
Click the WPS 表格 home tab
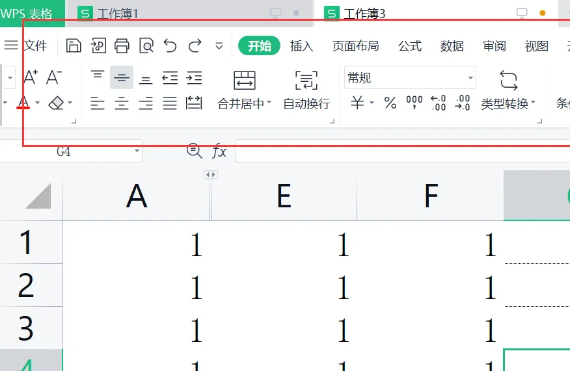(x=32, y=13)
